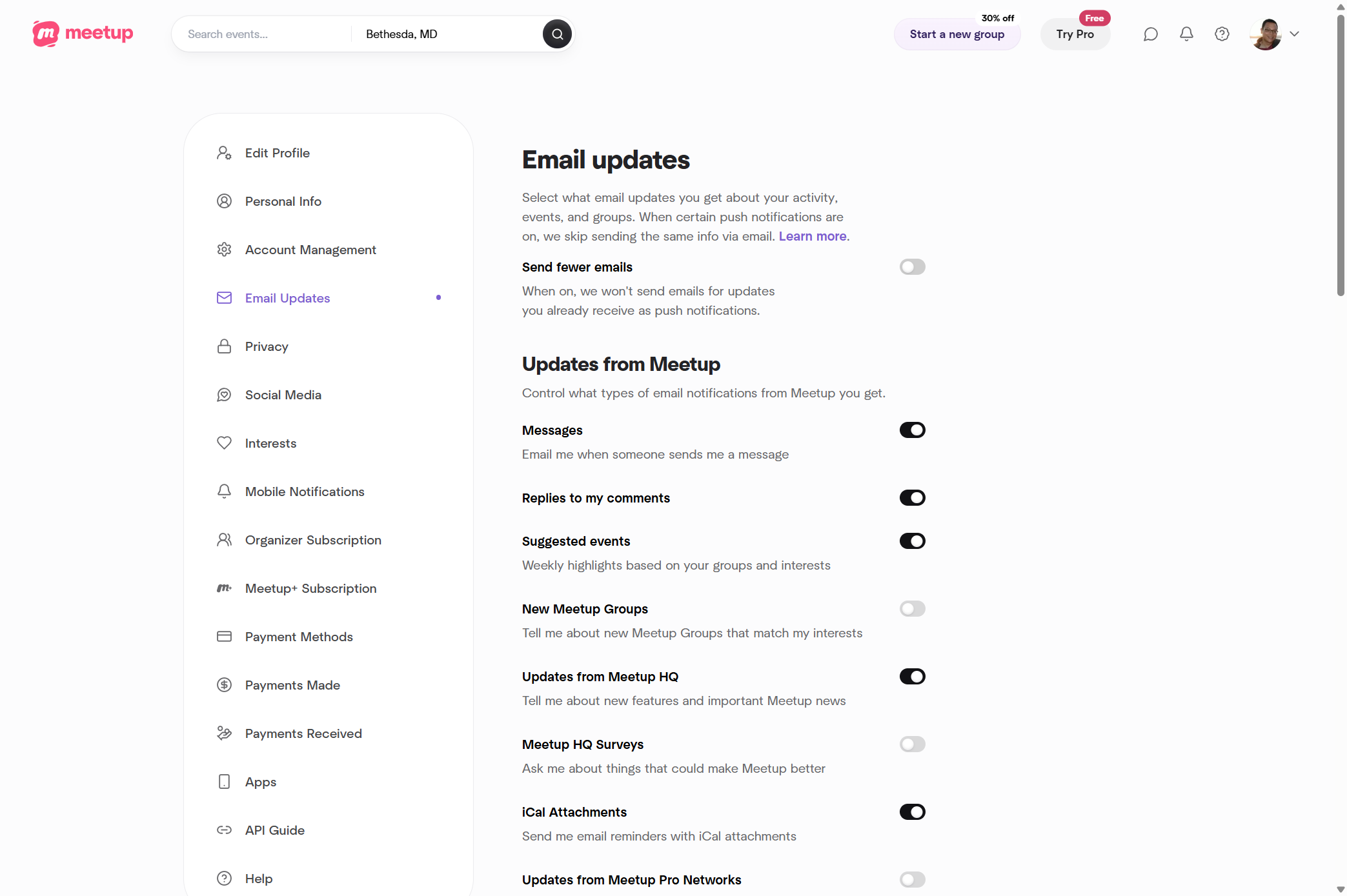Viewport: 1347px width, 896px height.
Task: Click the scrollbar down arrow
Action: coord(1341,890)
